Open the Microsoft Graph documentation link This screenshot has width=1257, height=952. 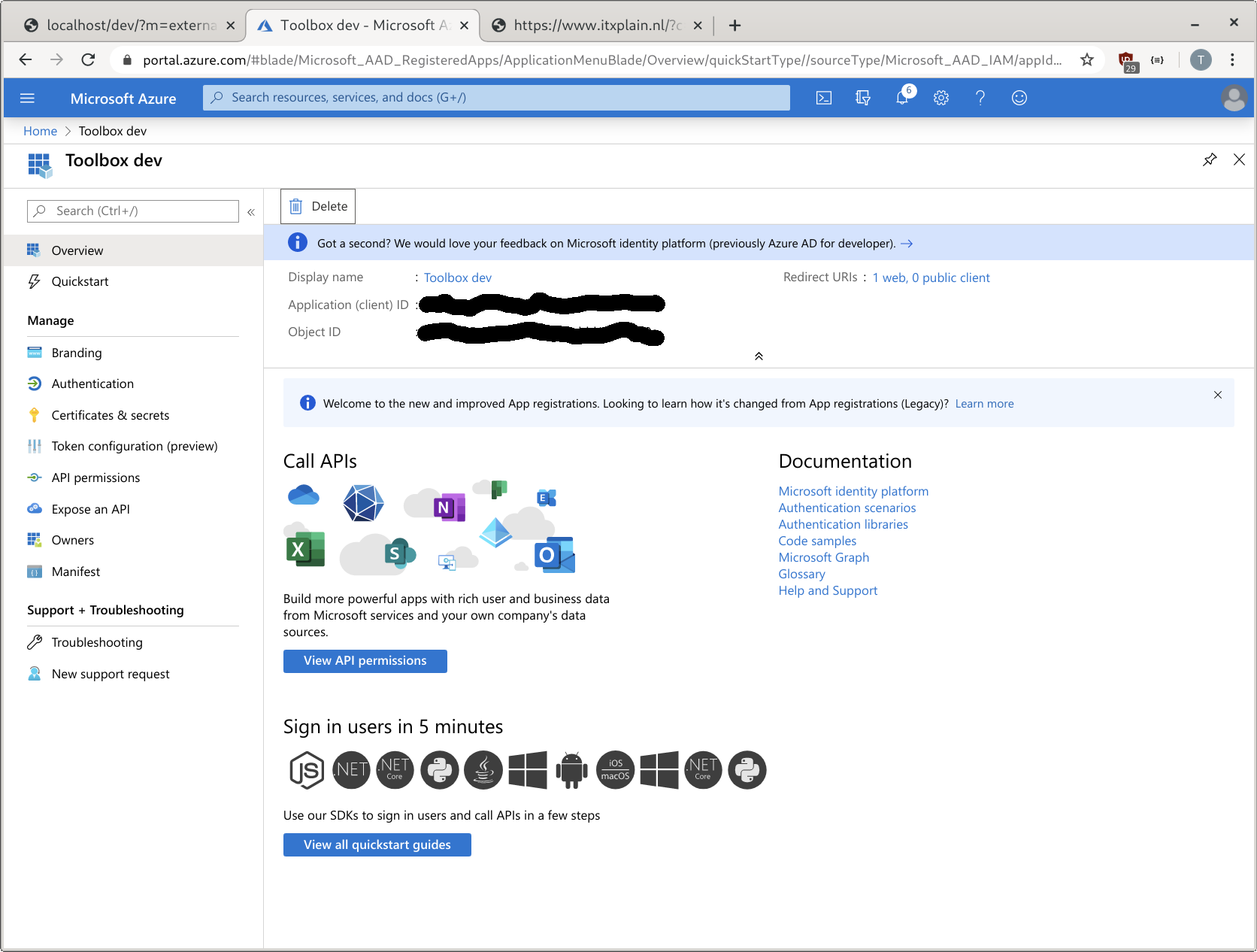tap(823, 557)
